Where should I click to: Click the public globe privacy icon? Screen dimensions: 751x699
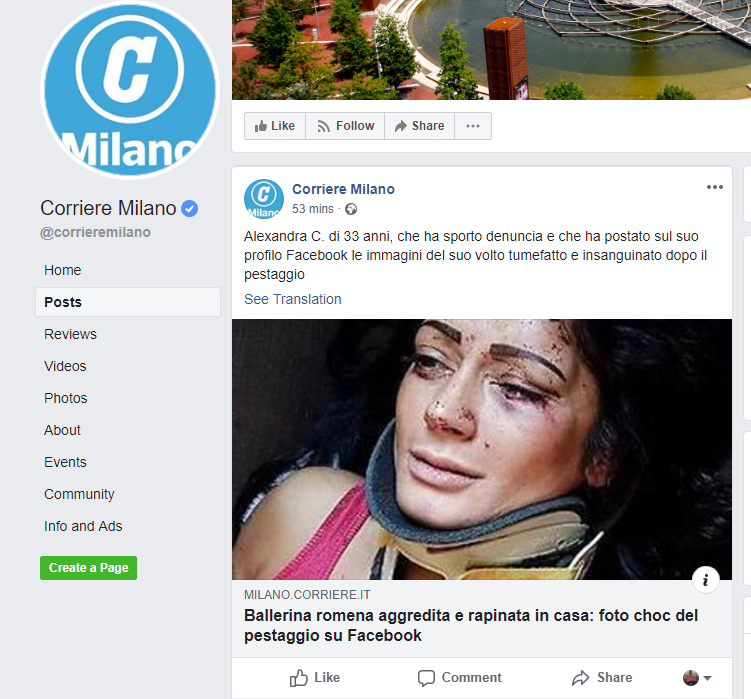point(351,209)
